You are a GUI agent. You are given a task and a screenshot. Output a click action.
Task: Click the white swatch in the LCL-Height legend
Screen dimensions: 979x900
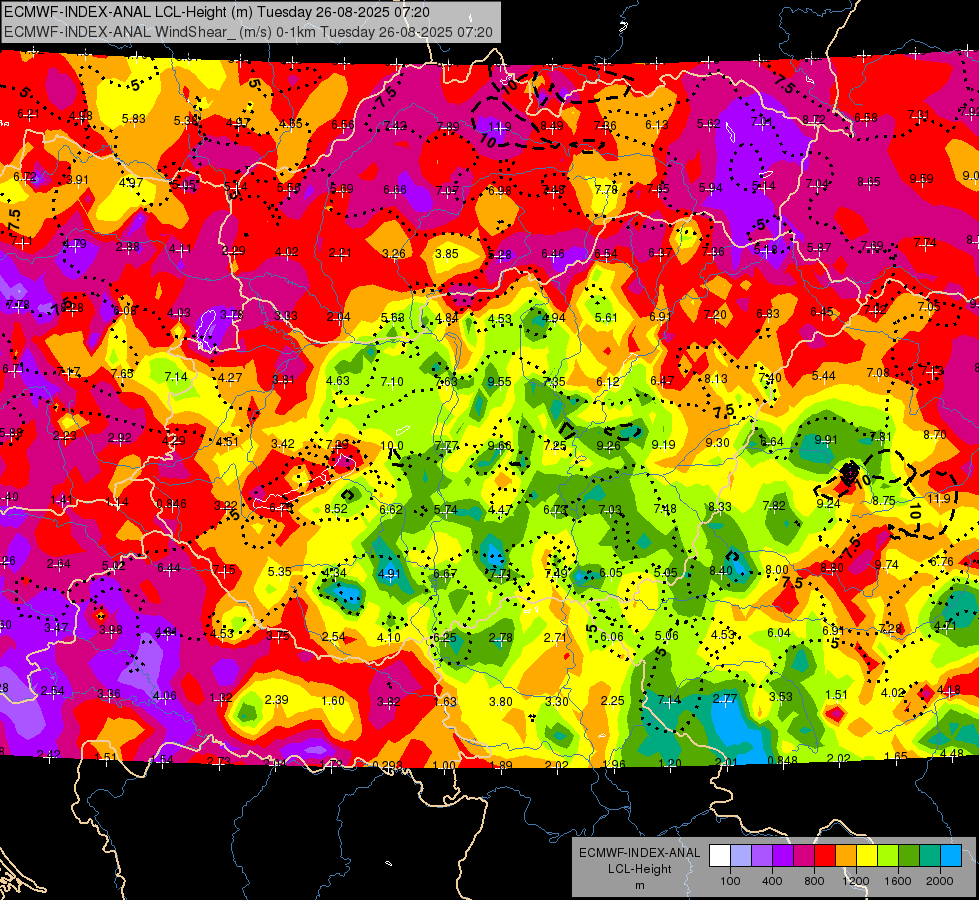pyautogui.click(x=720, y=856)
